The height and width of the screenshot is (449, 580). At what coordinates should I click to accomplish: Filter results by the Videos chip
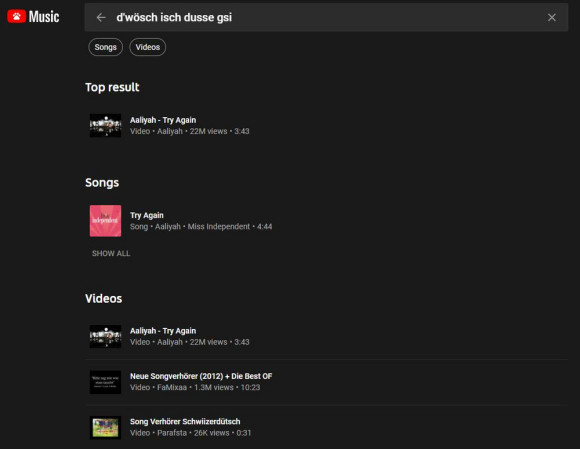[x=148, y=47]
